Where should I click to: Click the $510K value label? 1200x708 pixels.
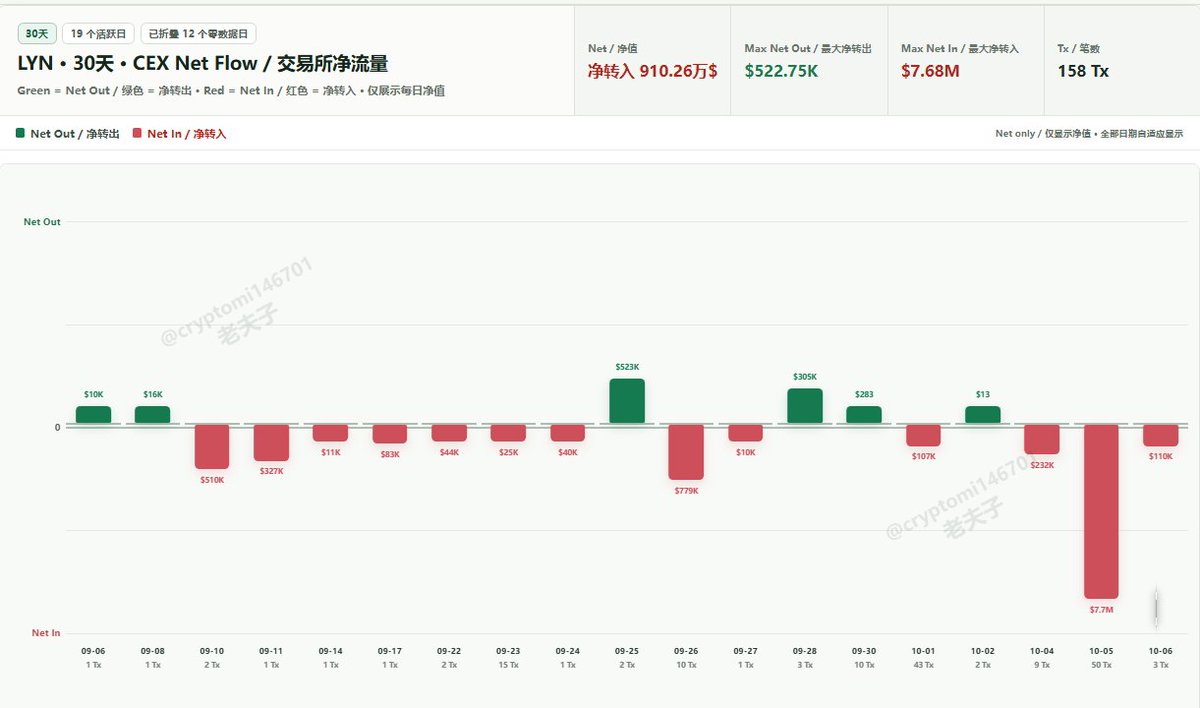point(212,480)
